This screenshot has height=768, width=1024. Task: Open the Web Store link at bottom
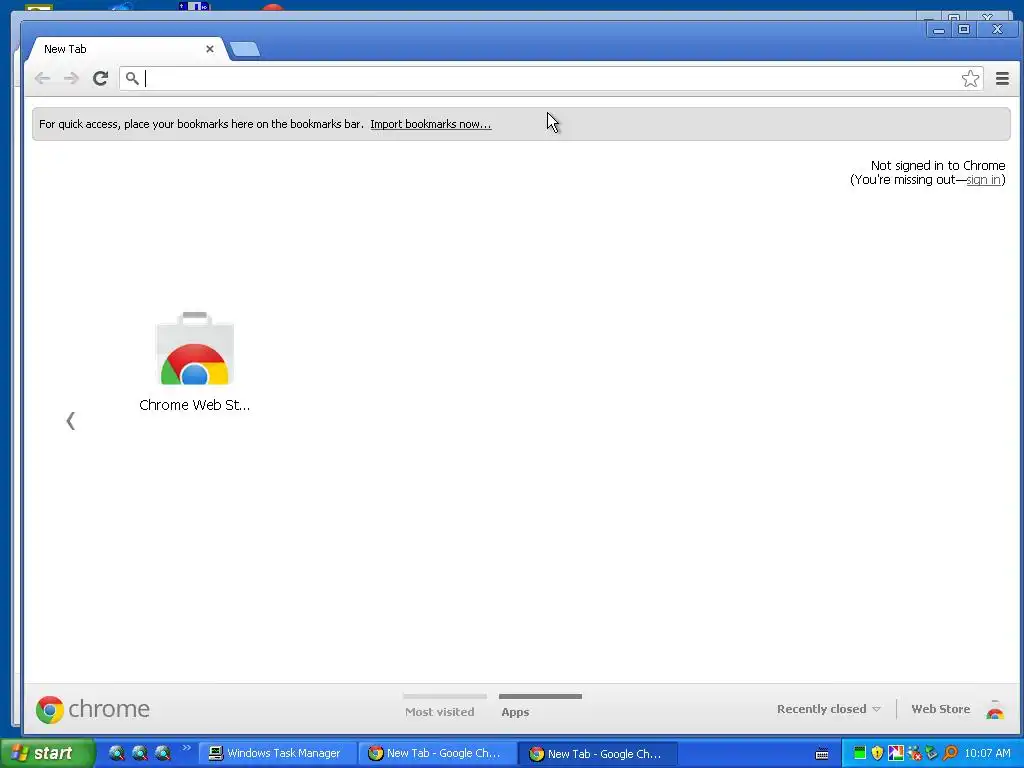(940, 709)
